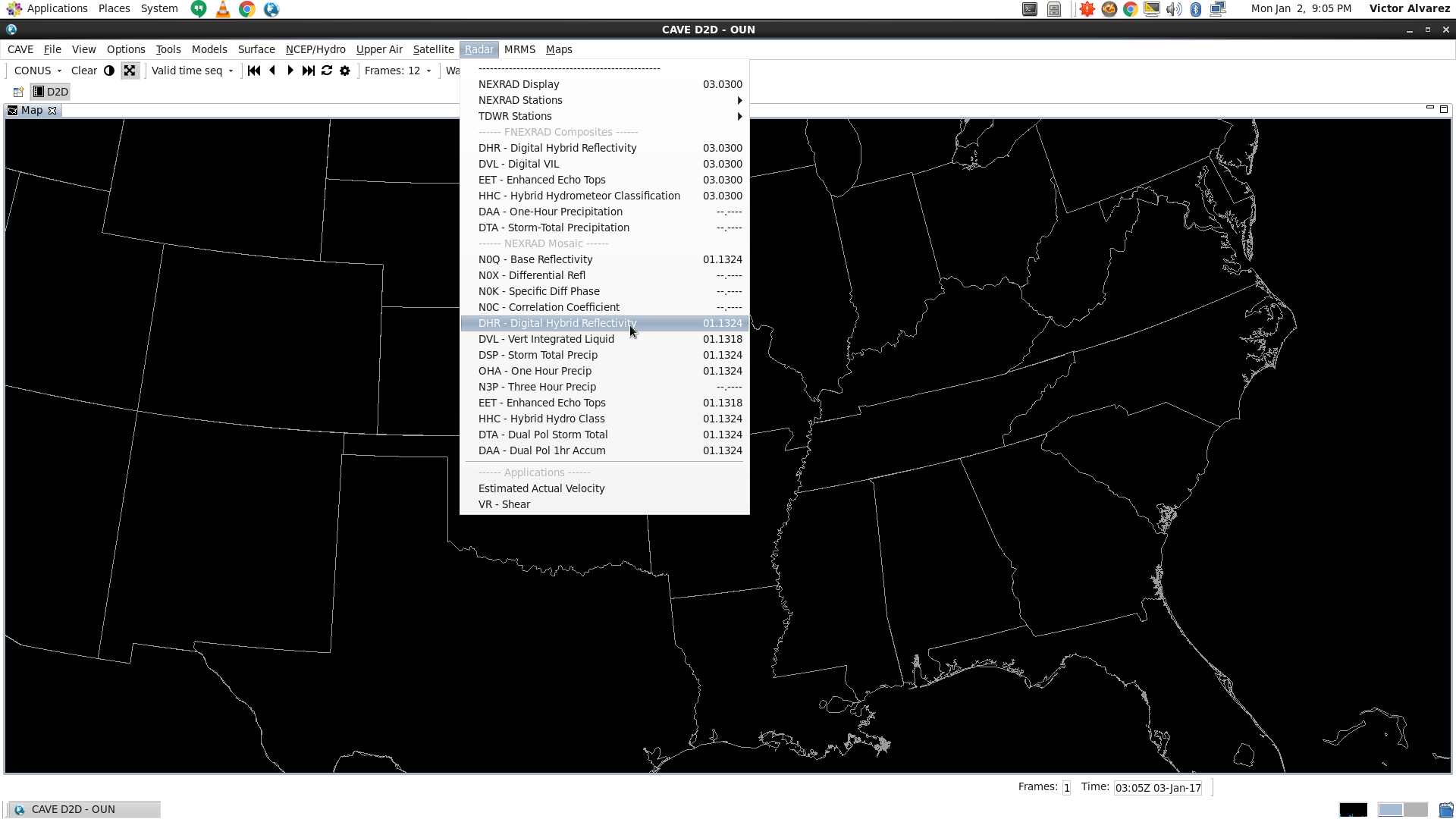This screenshot has height=819, width=1456.
Task: Open the CONUS scale dropdown
Action: click(x=38, y=71)
